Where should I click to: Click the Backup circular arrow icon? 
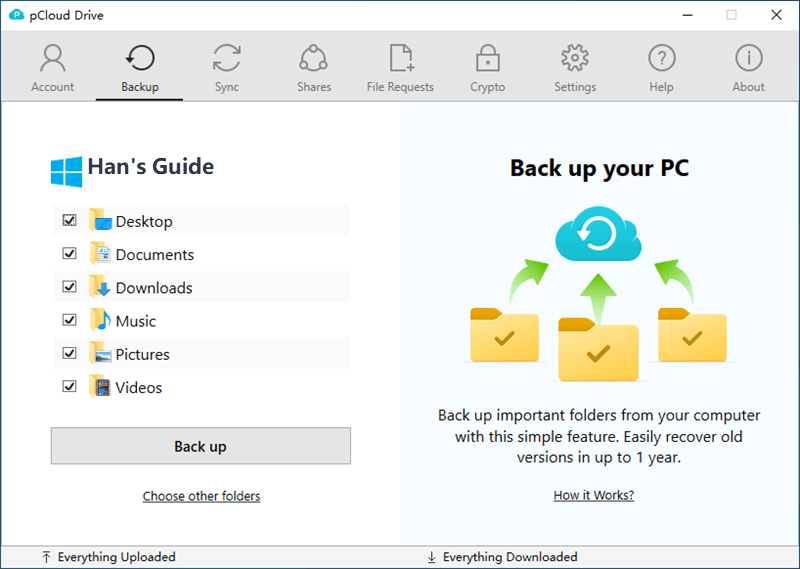coord(140,58)
